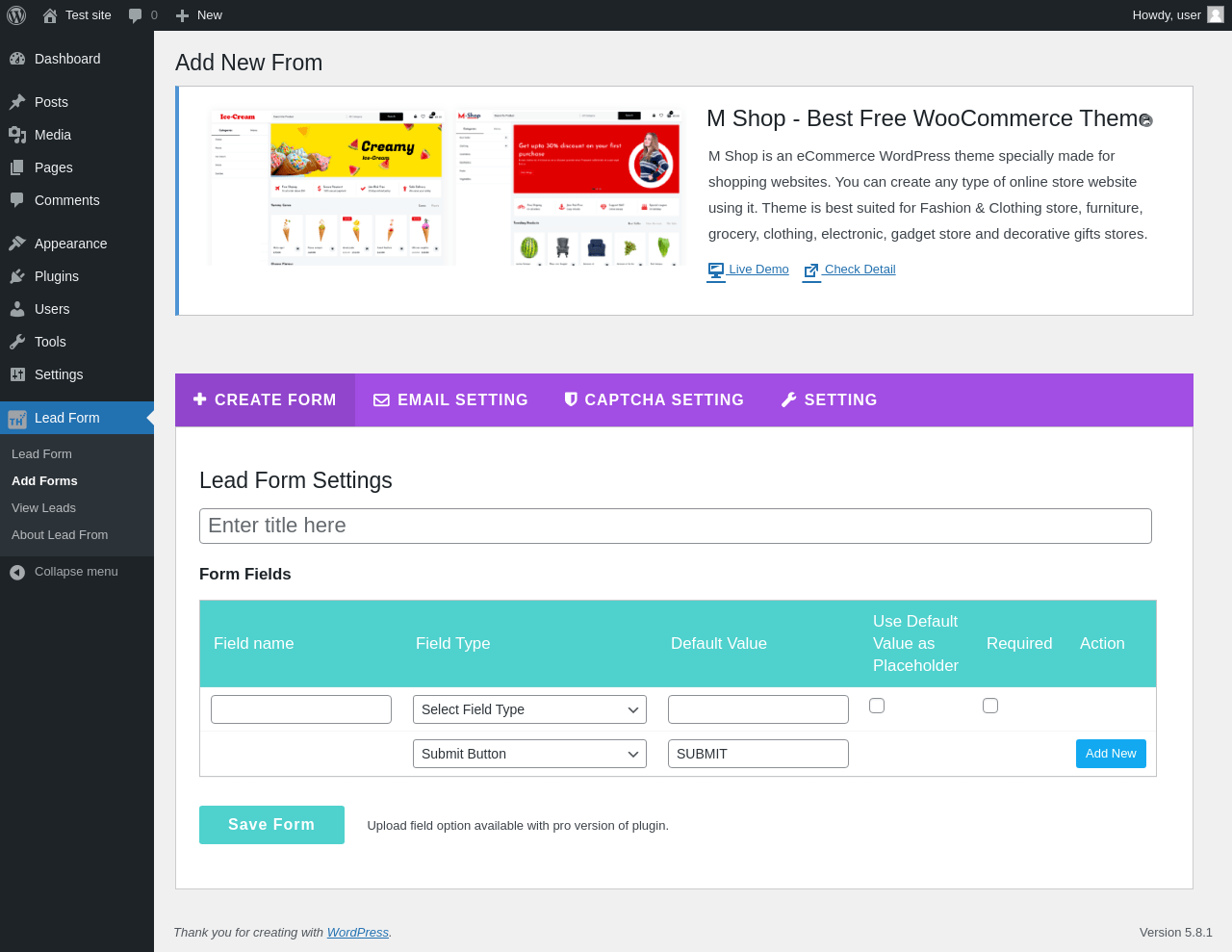Click the Users person icon
Viewport: 1232px width, 952px height.
pos(17,309)
